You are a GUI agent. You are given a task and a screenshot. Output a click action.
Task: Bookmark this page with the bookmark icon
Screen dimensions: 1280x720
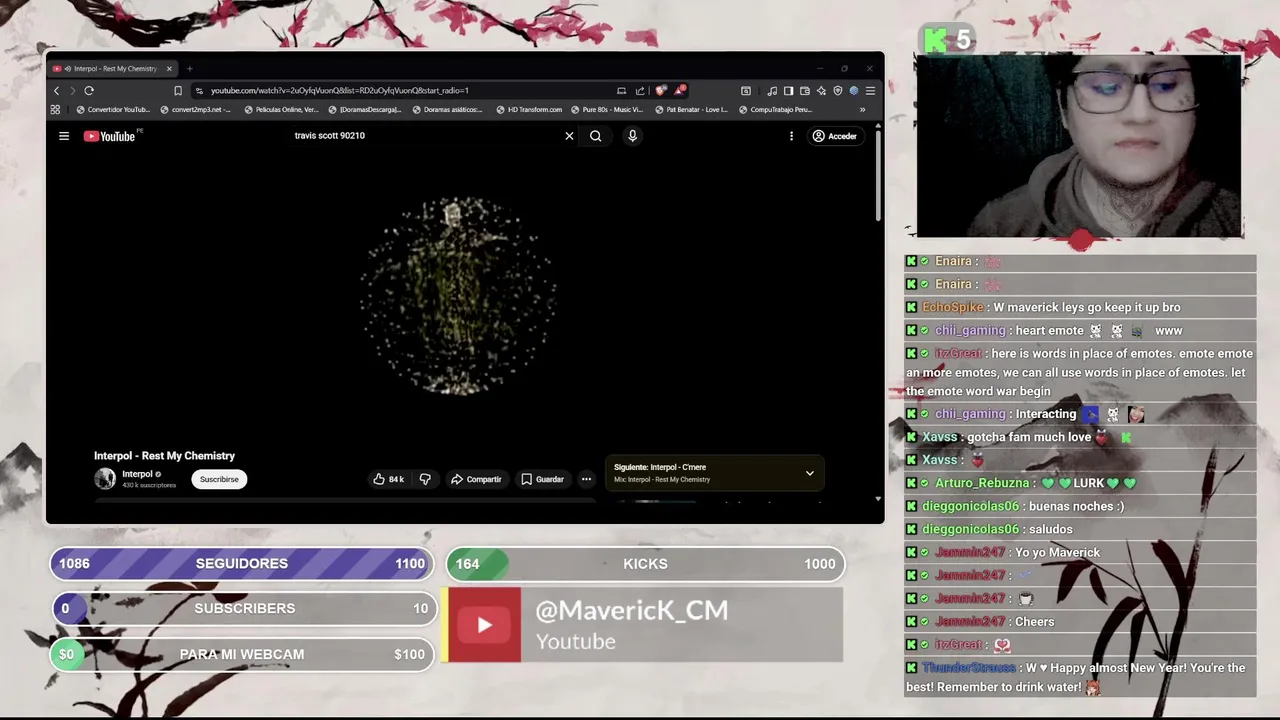pos(178,91)
